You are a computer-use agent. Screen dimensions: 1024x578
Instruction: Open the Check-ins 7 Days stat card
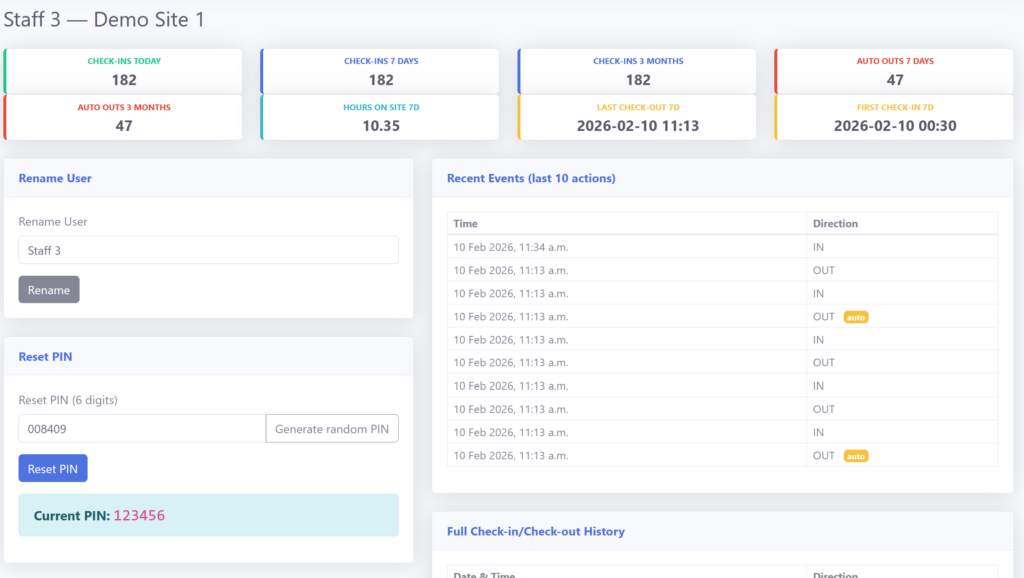point(380,71)
